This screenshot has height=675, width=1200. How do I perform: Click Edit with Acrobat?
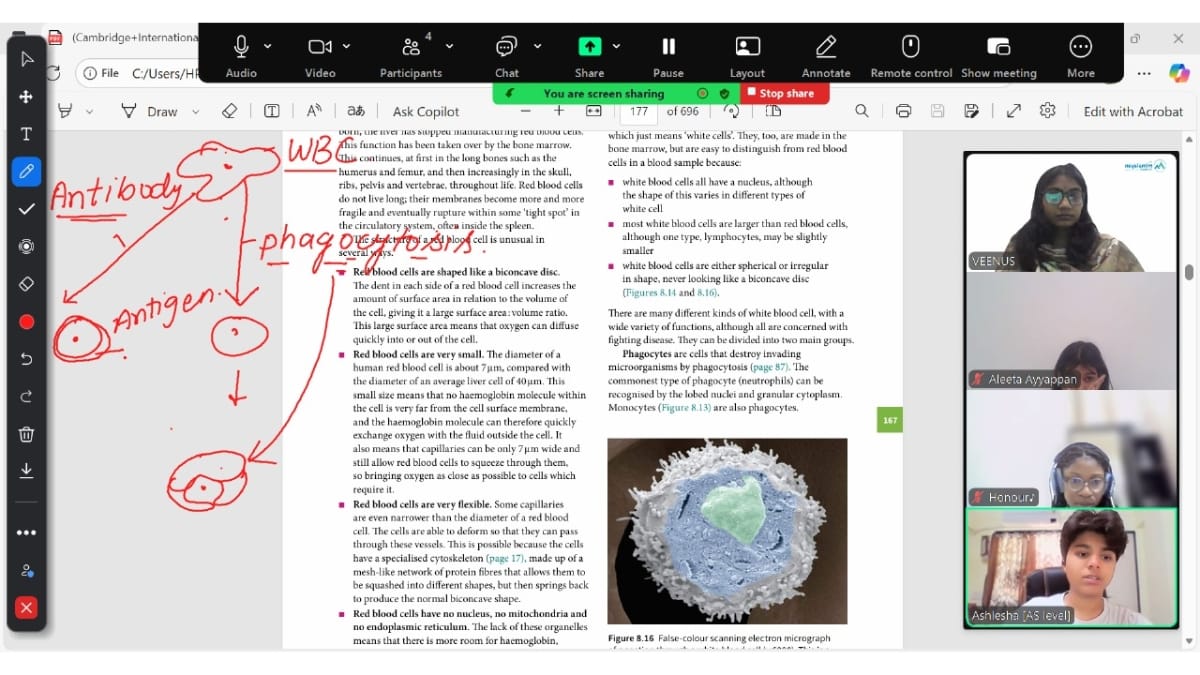1133,111
